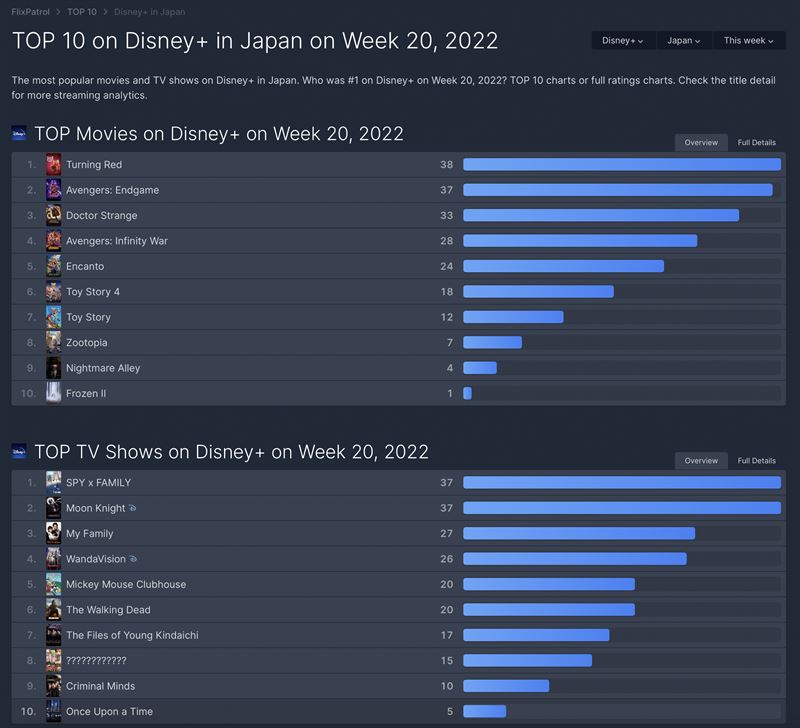The height and width of the screenshot is (728, 800).
Task: Open The Walking Dead title link
Action: [x=108, y=610]
